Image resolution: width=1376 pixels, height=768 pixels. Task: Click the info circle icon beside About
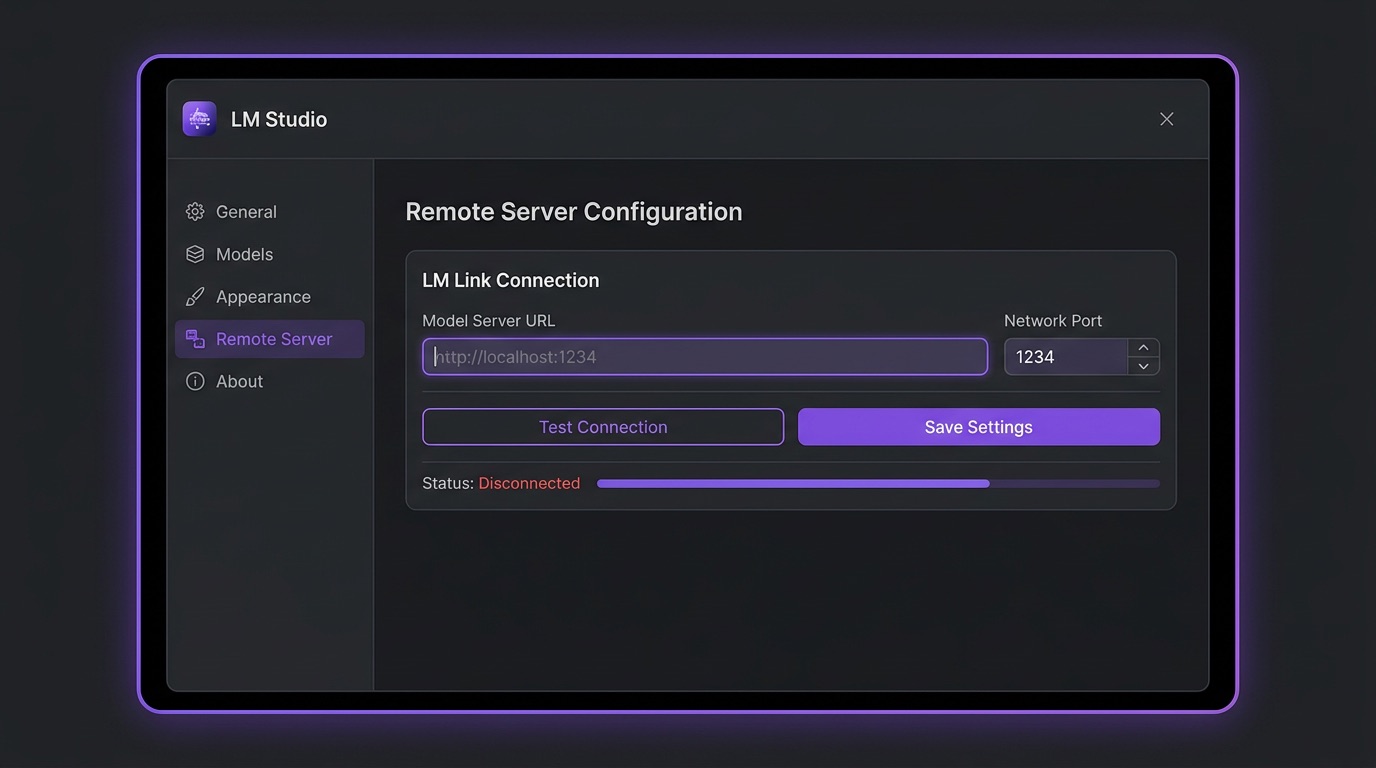[x=195, y=381]
